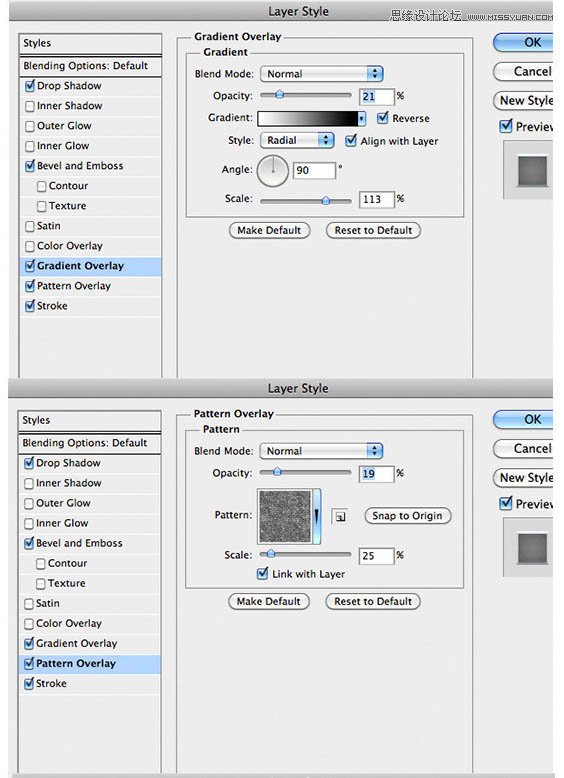Check Inner Shadow in the Gradient Overlay dialog

tap(30, 106)
